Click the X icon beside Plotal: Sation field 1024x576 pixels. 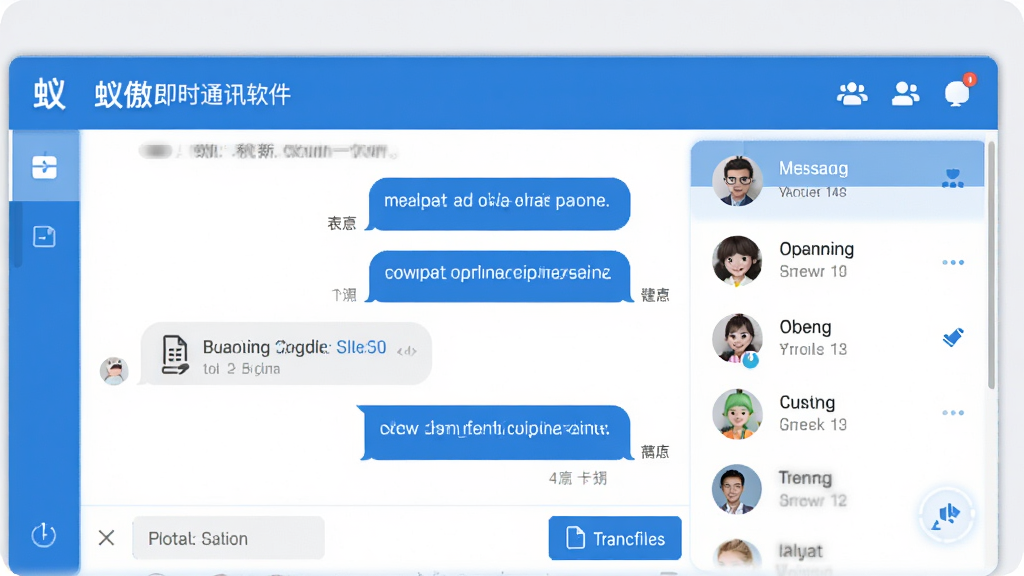tap(106, 538)
